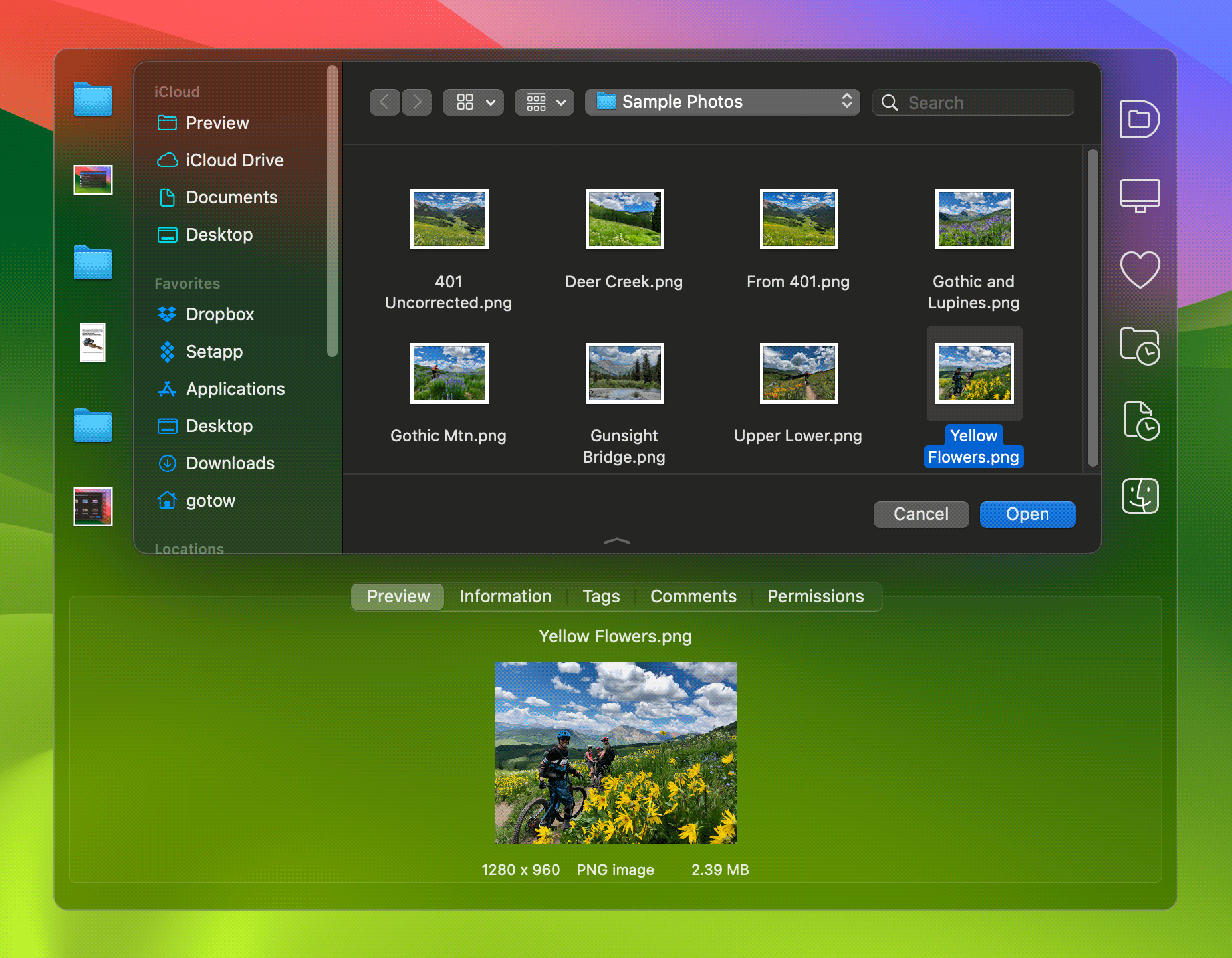
Task: Click the computer display icon in right strip
Action: 1140,195
